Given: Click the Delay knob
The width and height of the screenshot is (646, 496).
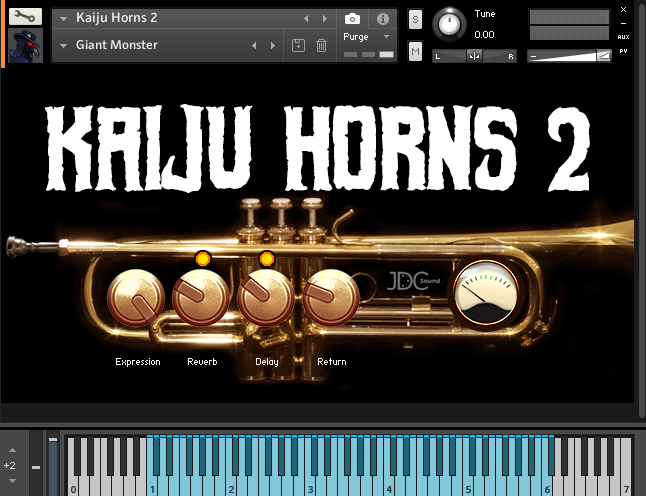Looking at the screenshot, I should click(x=266, y=297).
